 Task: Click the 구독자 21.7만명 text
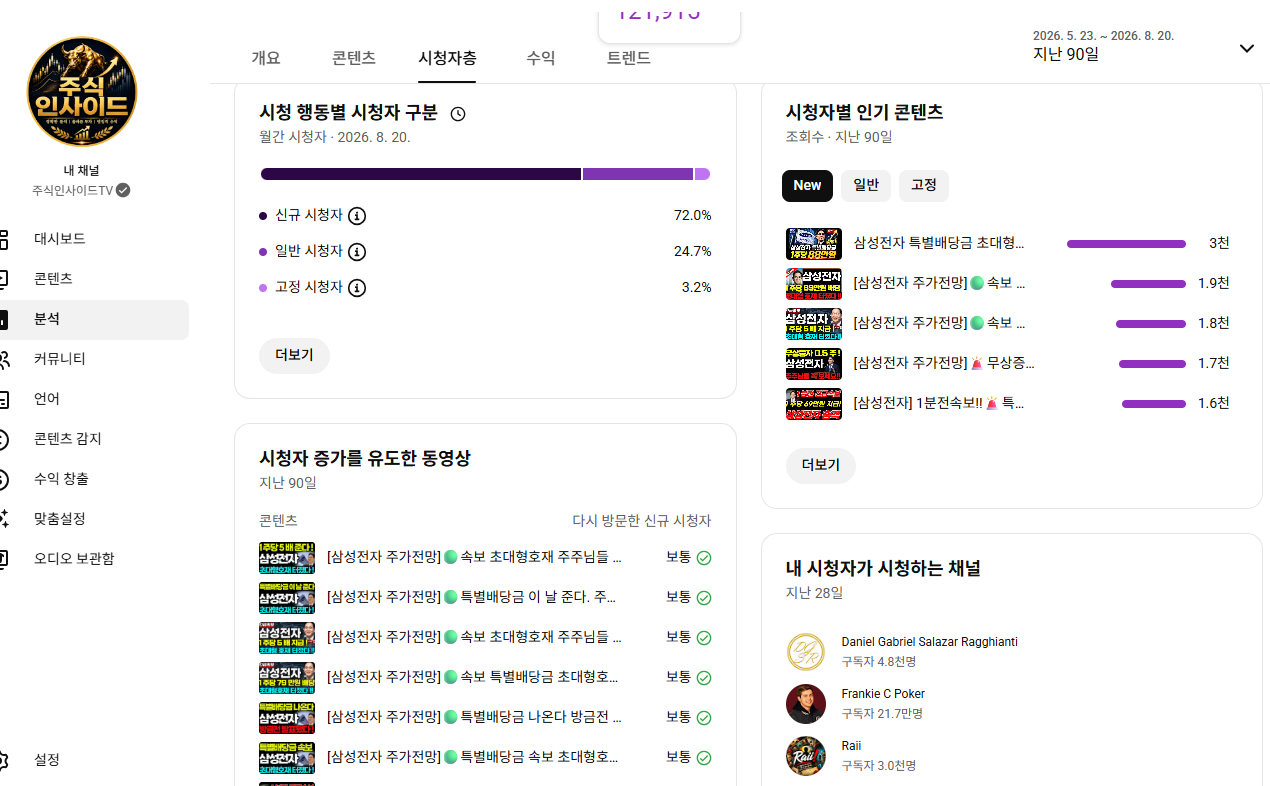(882, 714)
